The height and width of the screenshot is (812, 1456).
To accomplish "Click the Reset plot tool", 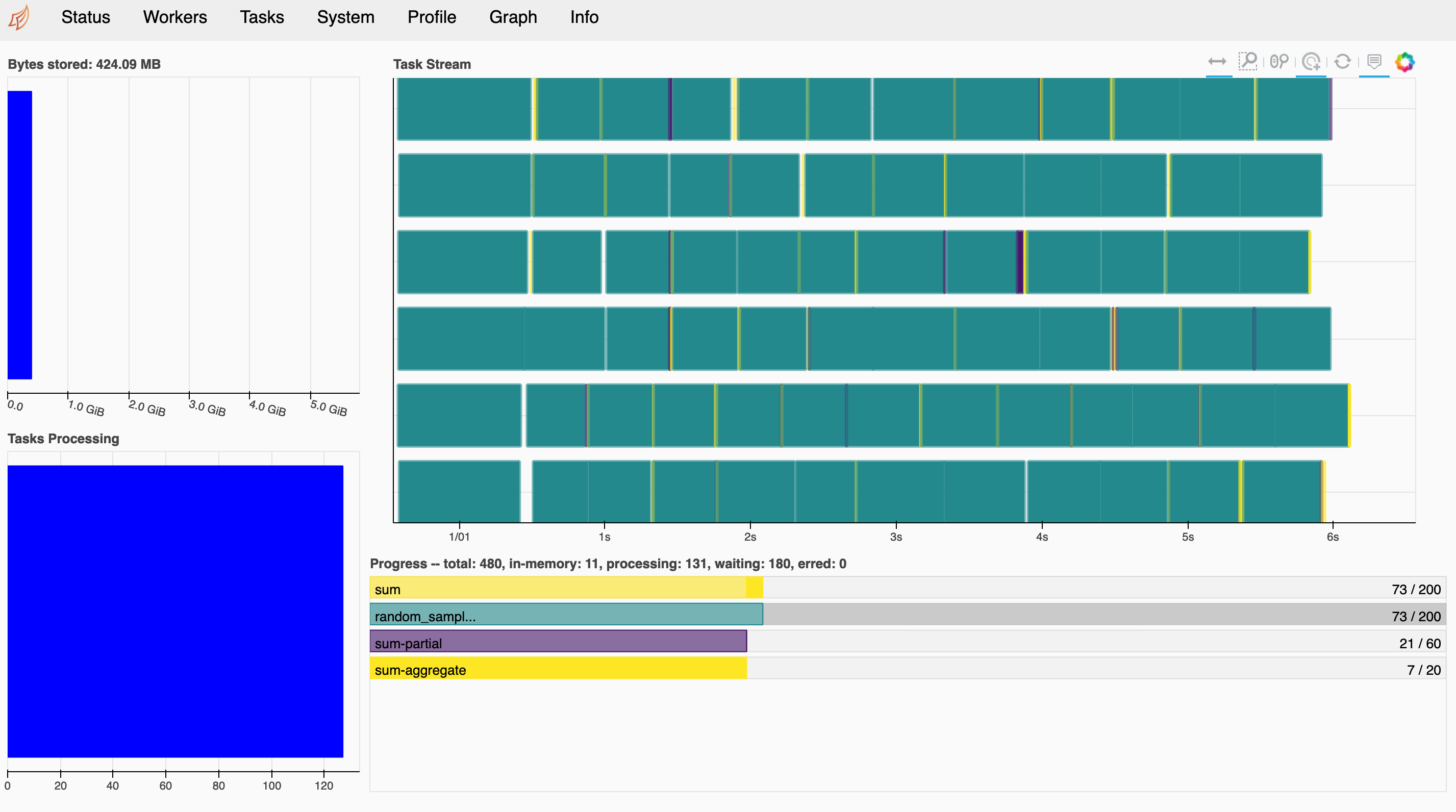I will [x=1342, y=62].
